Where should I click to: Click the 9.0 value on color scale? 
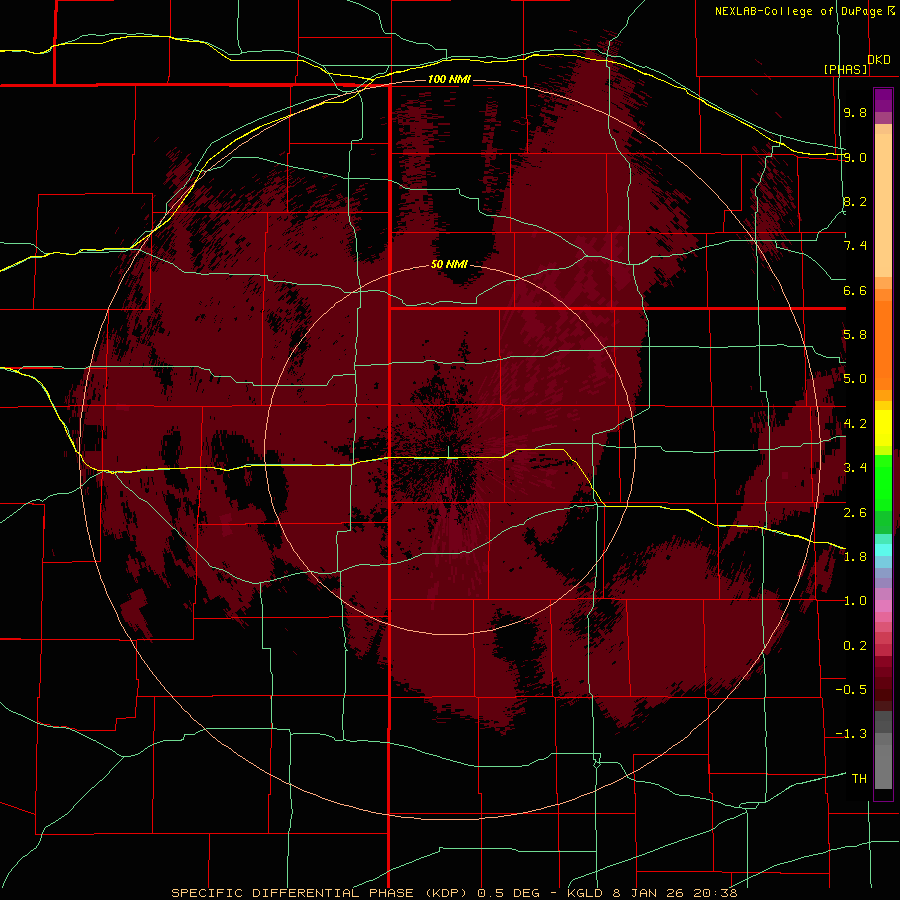tap(855, 157)
